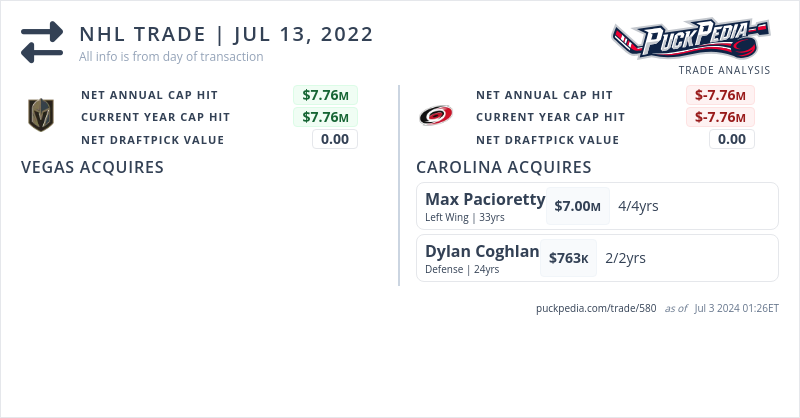Click Pacioretty's $7.00M cap hit badge
Screen dimensions: 800x418
(578, 206)
